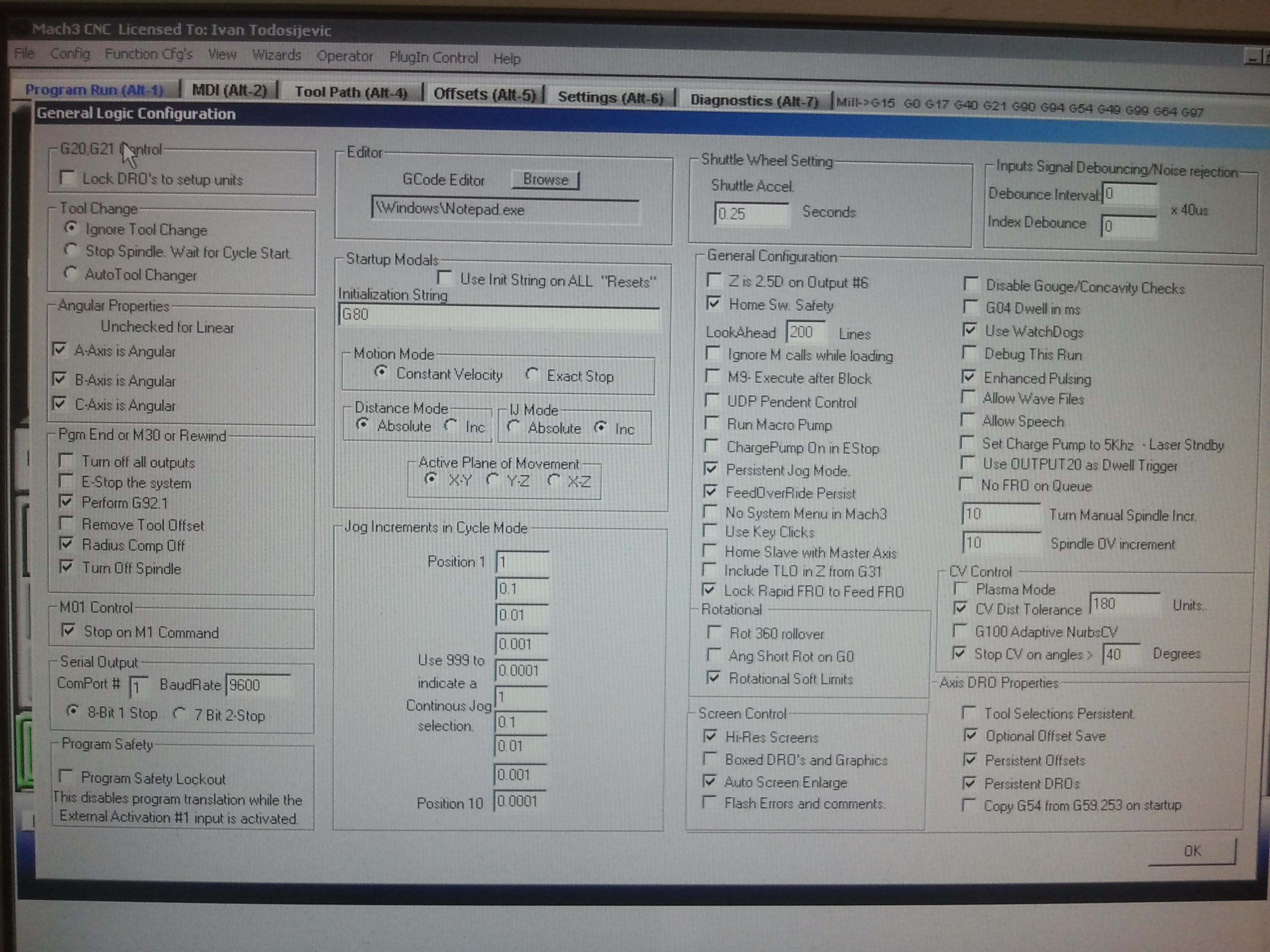Switch to Tool Path (Alt-4) tab
The width and height of the screenshot is (1270, 952).
pyautogui.click(x=350, y=92)
